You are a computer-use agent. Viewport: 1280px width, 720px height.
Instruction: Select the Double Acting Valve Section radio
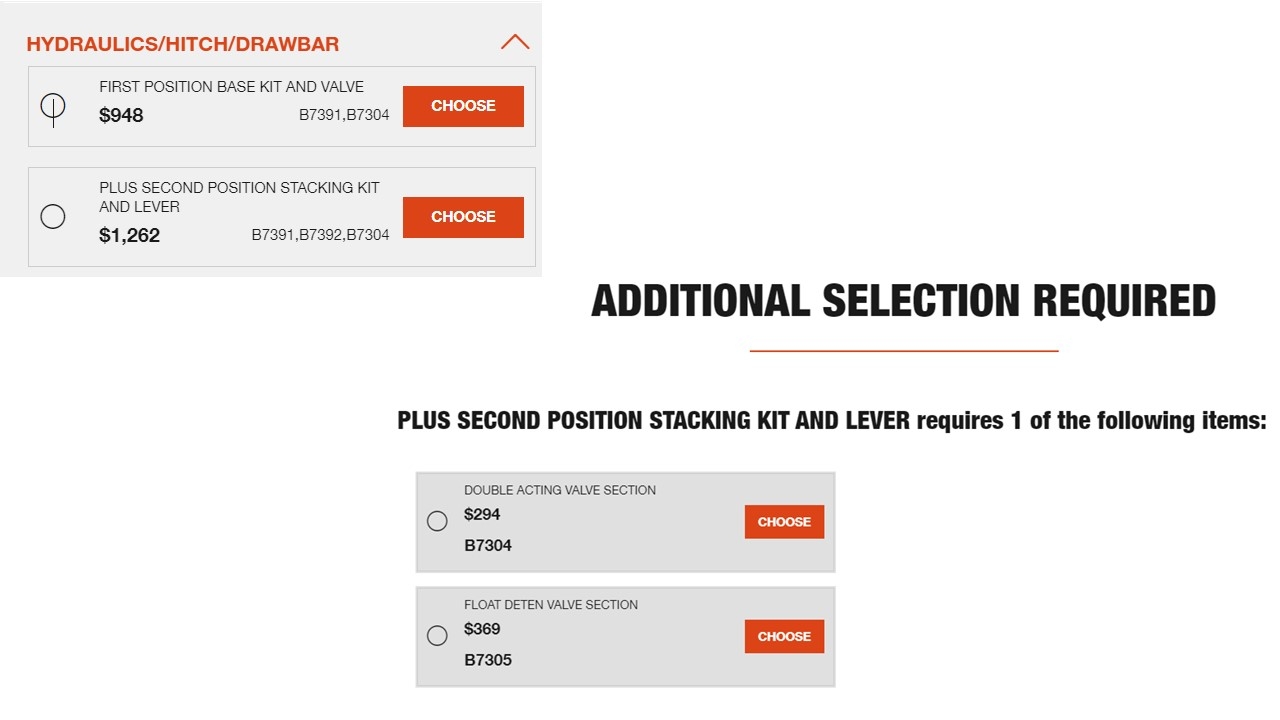(437, 521)
